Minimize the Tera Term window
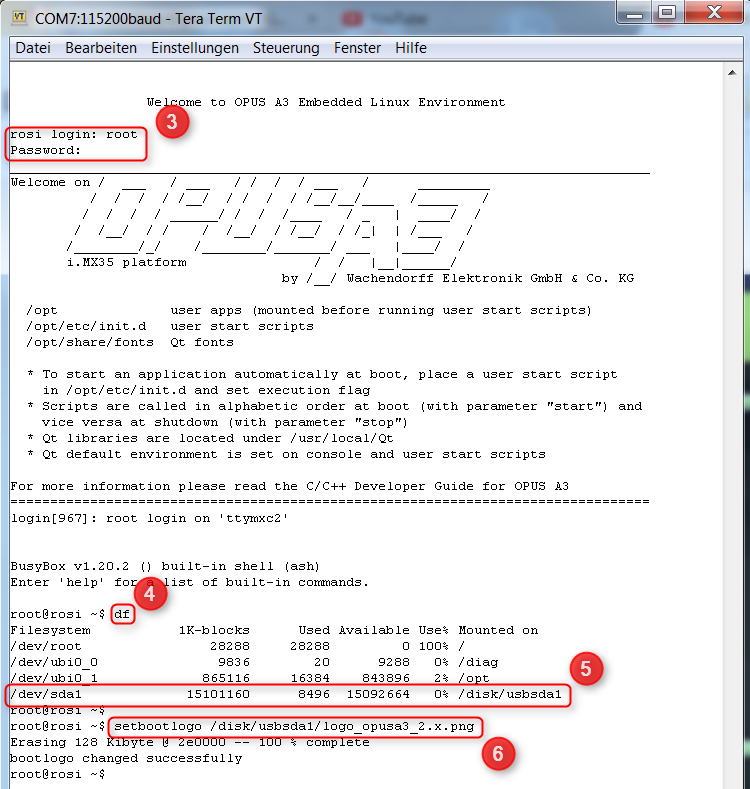The height and width of the screenshot is (789, 750). point(634,13)
